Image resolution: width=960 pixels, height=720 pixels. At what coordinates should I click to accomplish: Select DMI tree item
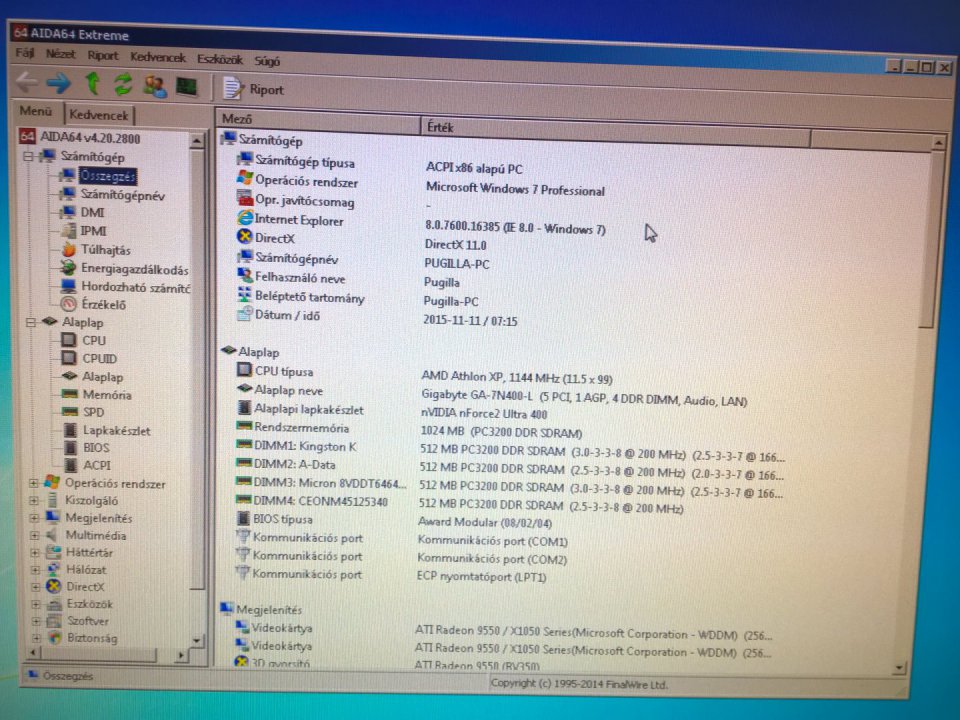point(92,212)
